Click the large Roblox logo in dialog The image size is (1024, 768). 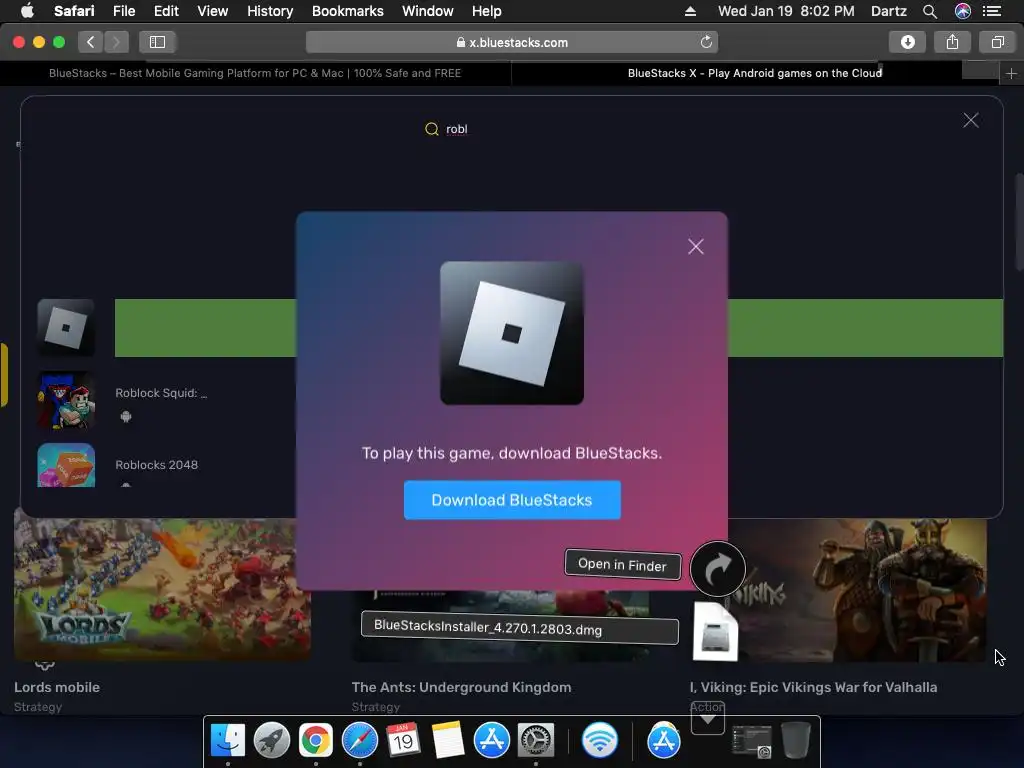pos(512,333)
